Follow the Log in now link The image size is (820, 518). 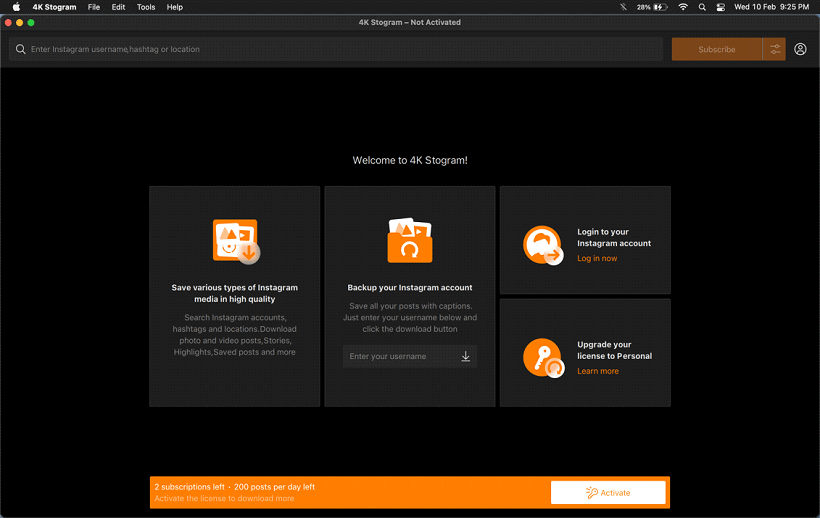click(597, 258)
